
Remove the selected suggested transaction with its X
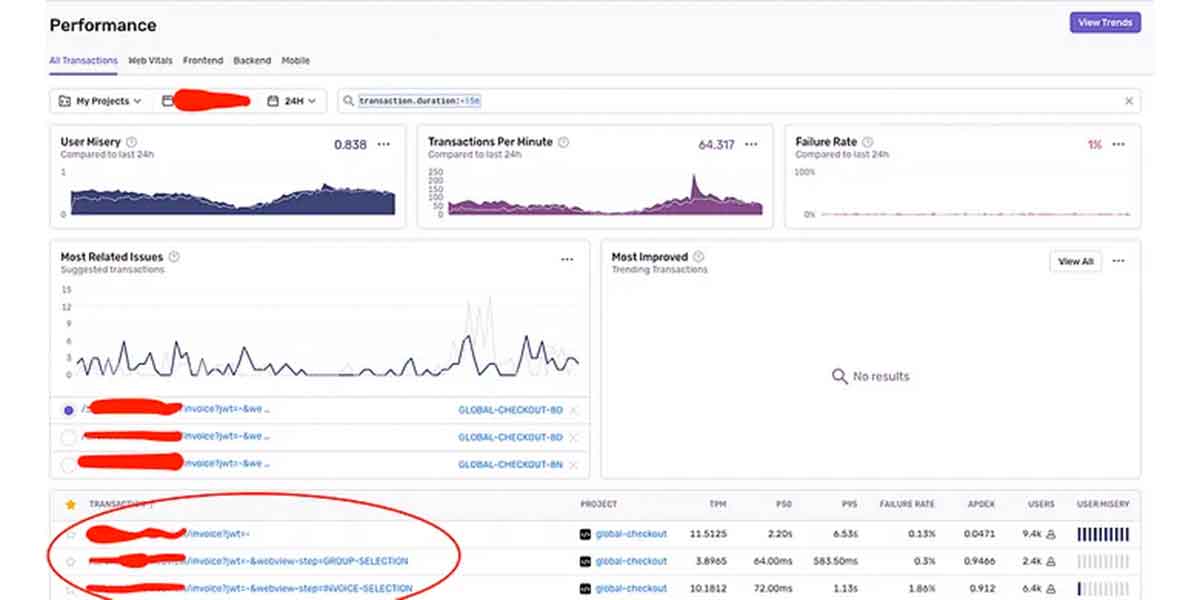[573, 410]
